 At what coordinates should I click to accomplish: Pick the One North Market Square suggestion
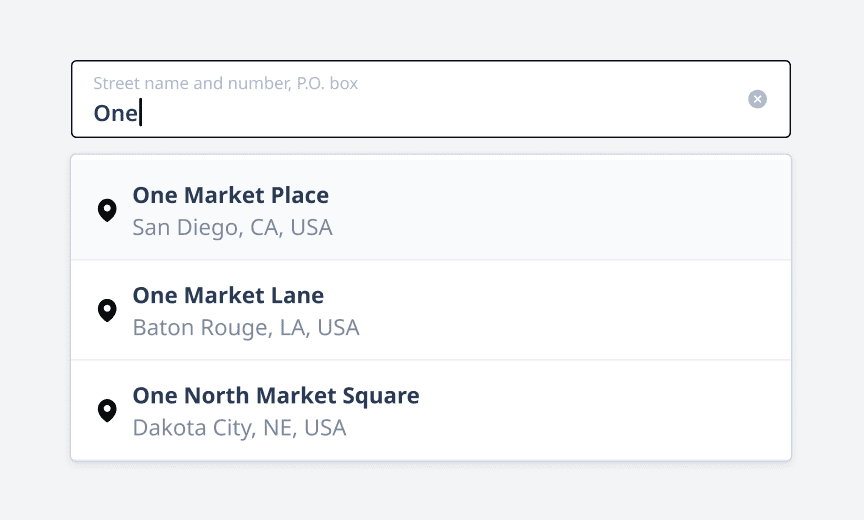tap(431, 410)
